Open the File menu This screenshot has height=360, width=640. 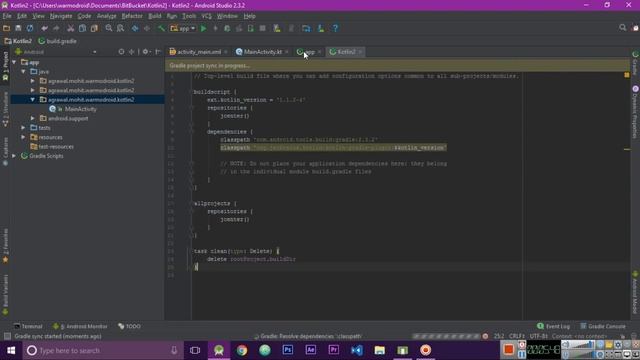click(x=7, y=16)
